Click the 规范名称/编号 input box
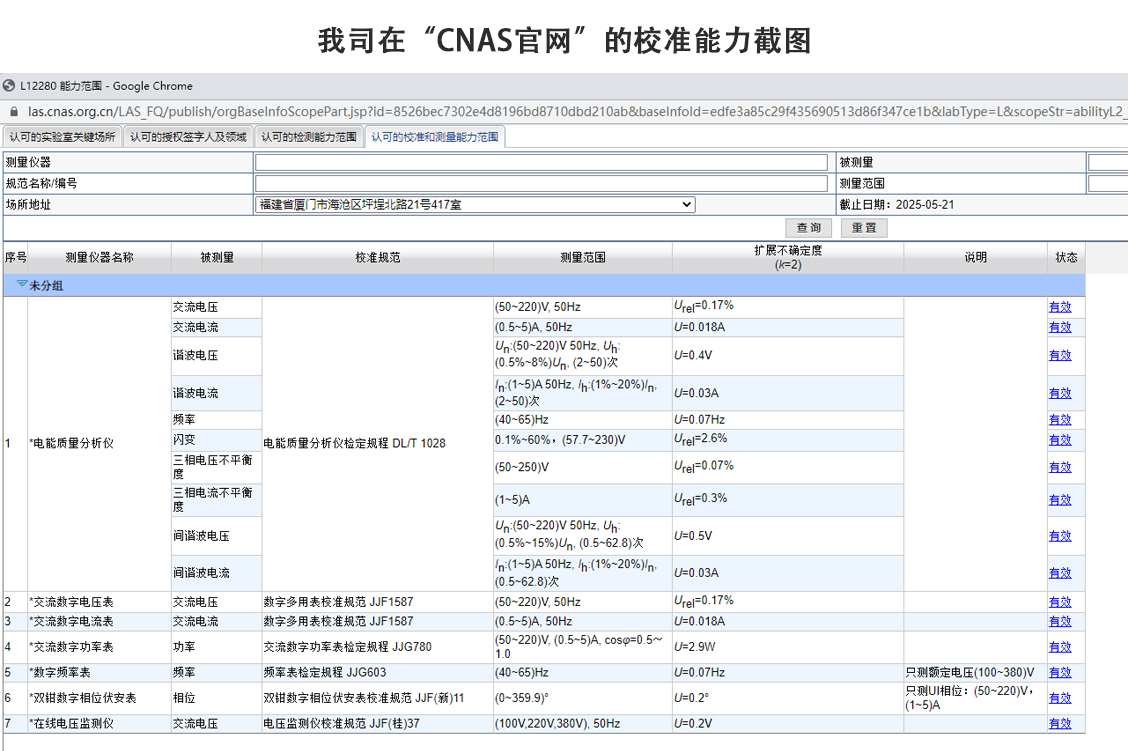This screenshot has height=751, width=1129. (x=541, y=183)
